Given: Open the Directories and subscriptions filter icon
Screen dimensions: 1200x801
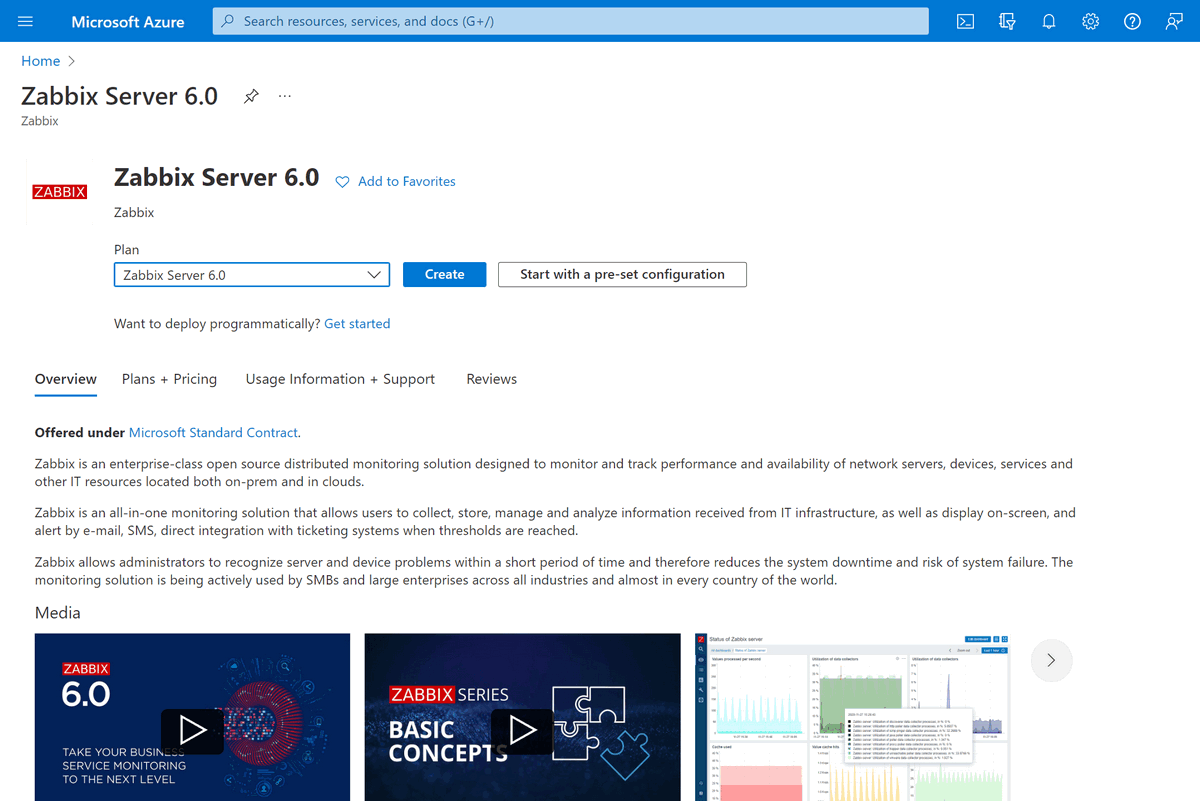Looking at the screenshot, I should coord(1007,21).
